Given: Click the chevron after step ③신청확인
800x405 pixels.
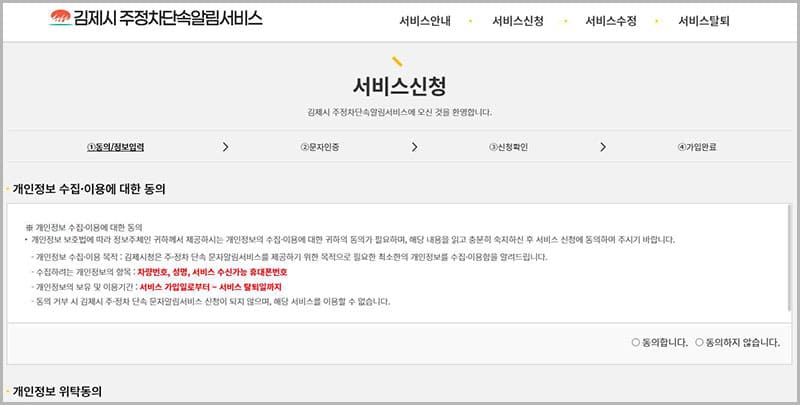Looking at the screenshot, I should tap(603, 147).
